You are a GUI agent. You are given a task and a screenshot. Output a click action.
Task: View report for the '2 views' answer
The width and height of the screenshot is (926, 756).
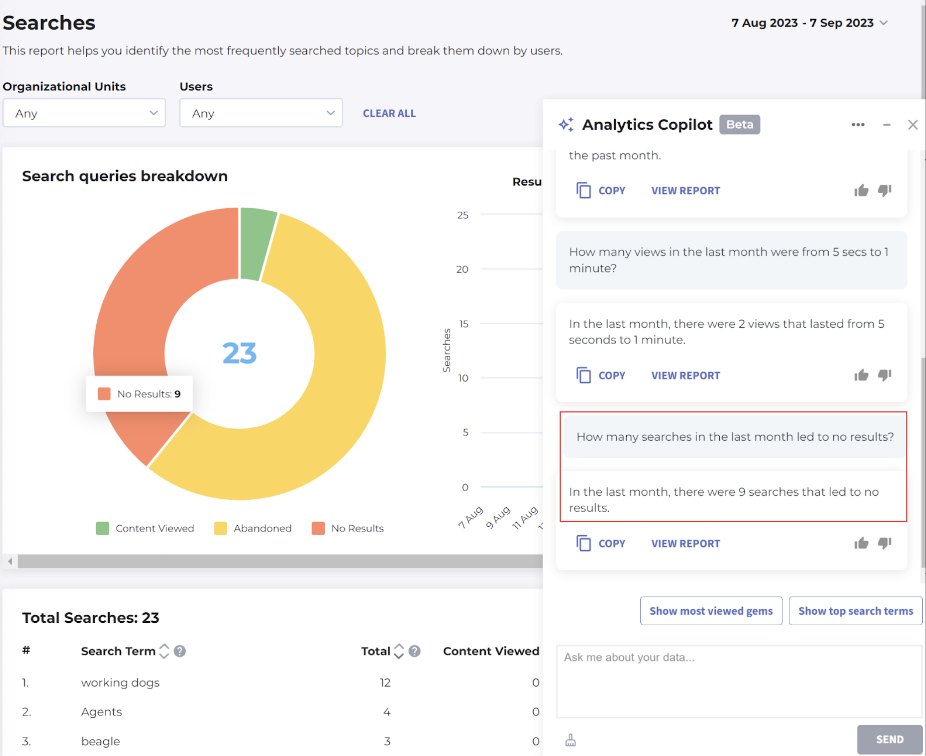point(686,376)
